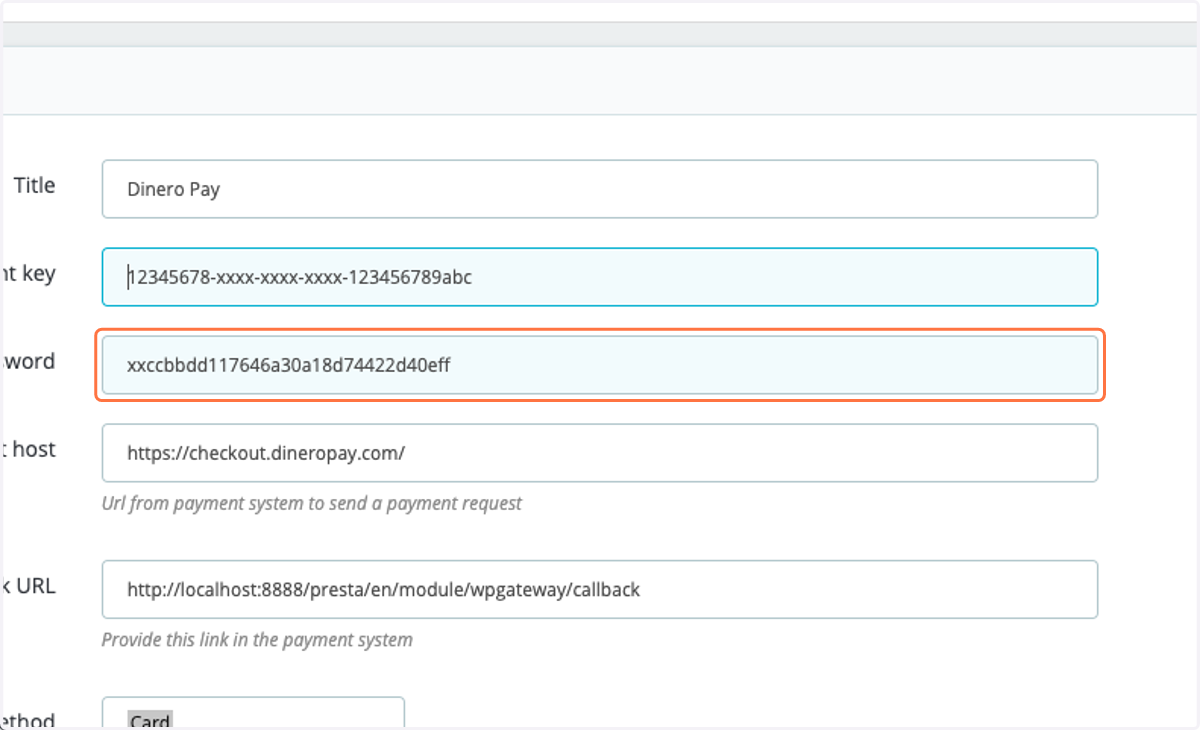
Task: Click the hint 'Provide this link in the payment system'
Action: [257, 639]
